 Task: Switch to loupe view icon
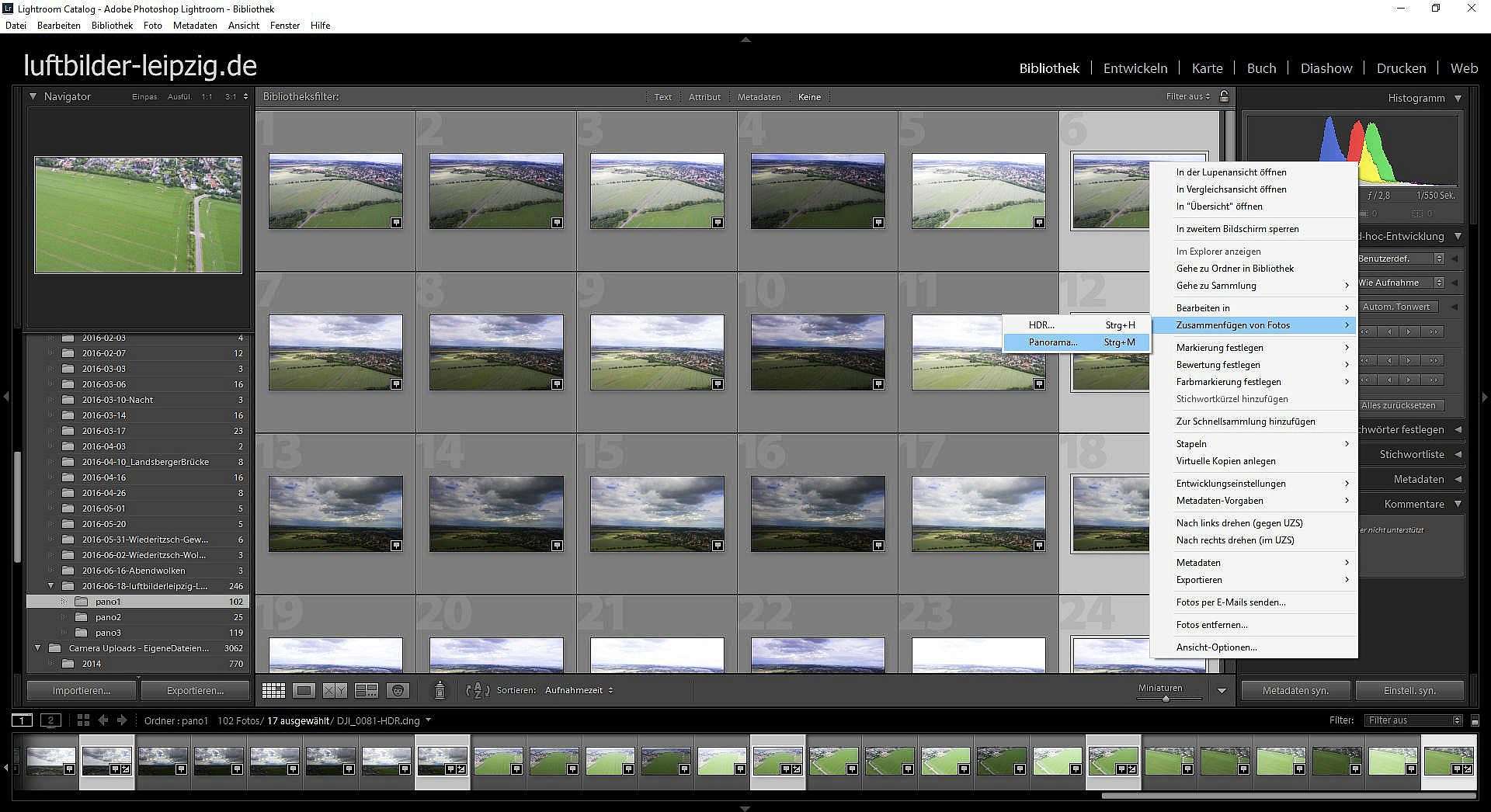pyautogui.click(x=304, y=690)
